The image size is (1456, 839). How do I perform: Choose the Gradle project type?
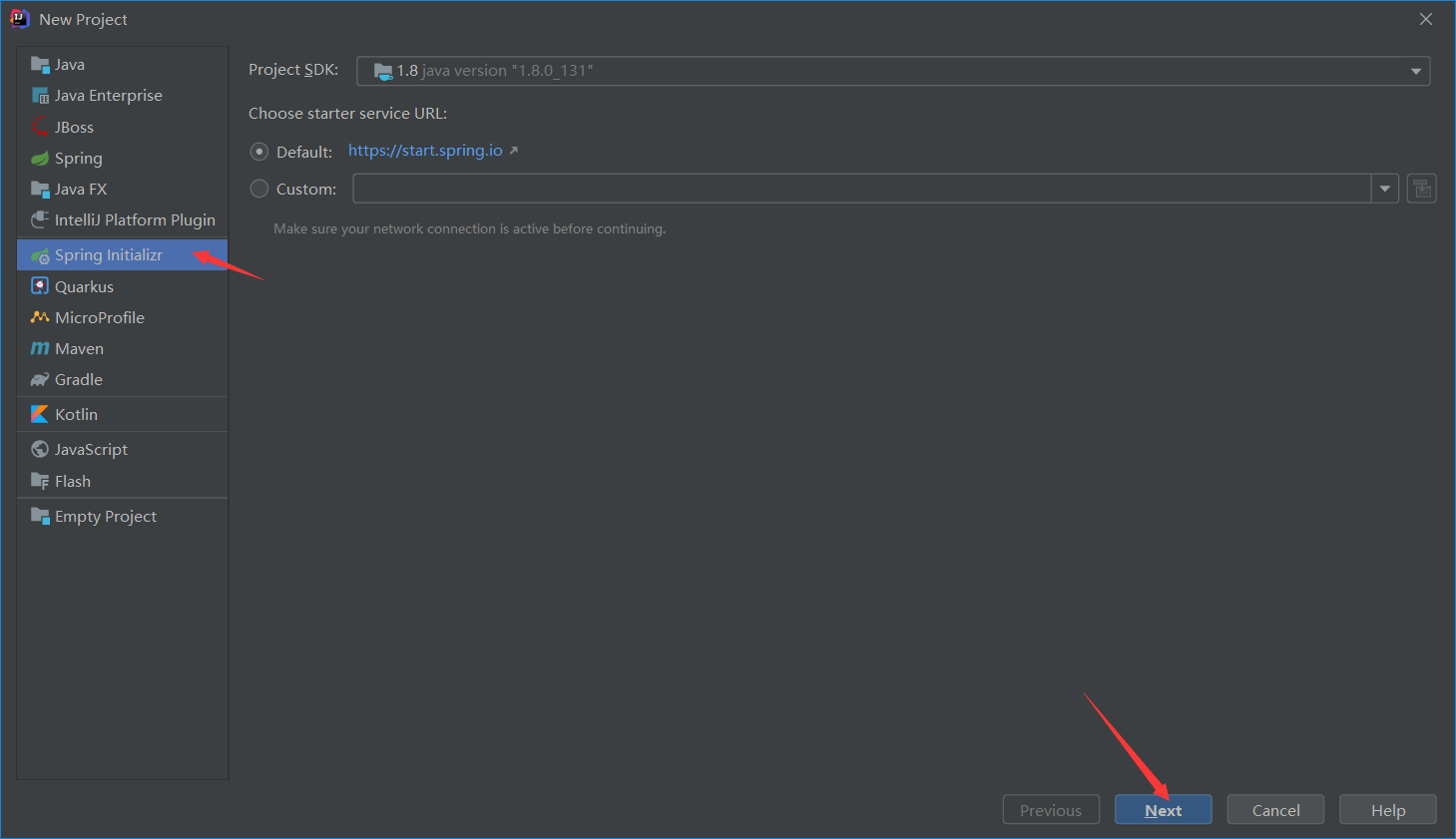(x=123, y=379)
